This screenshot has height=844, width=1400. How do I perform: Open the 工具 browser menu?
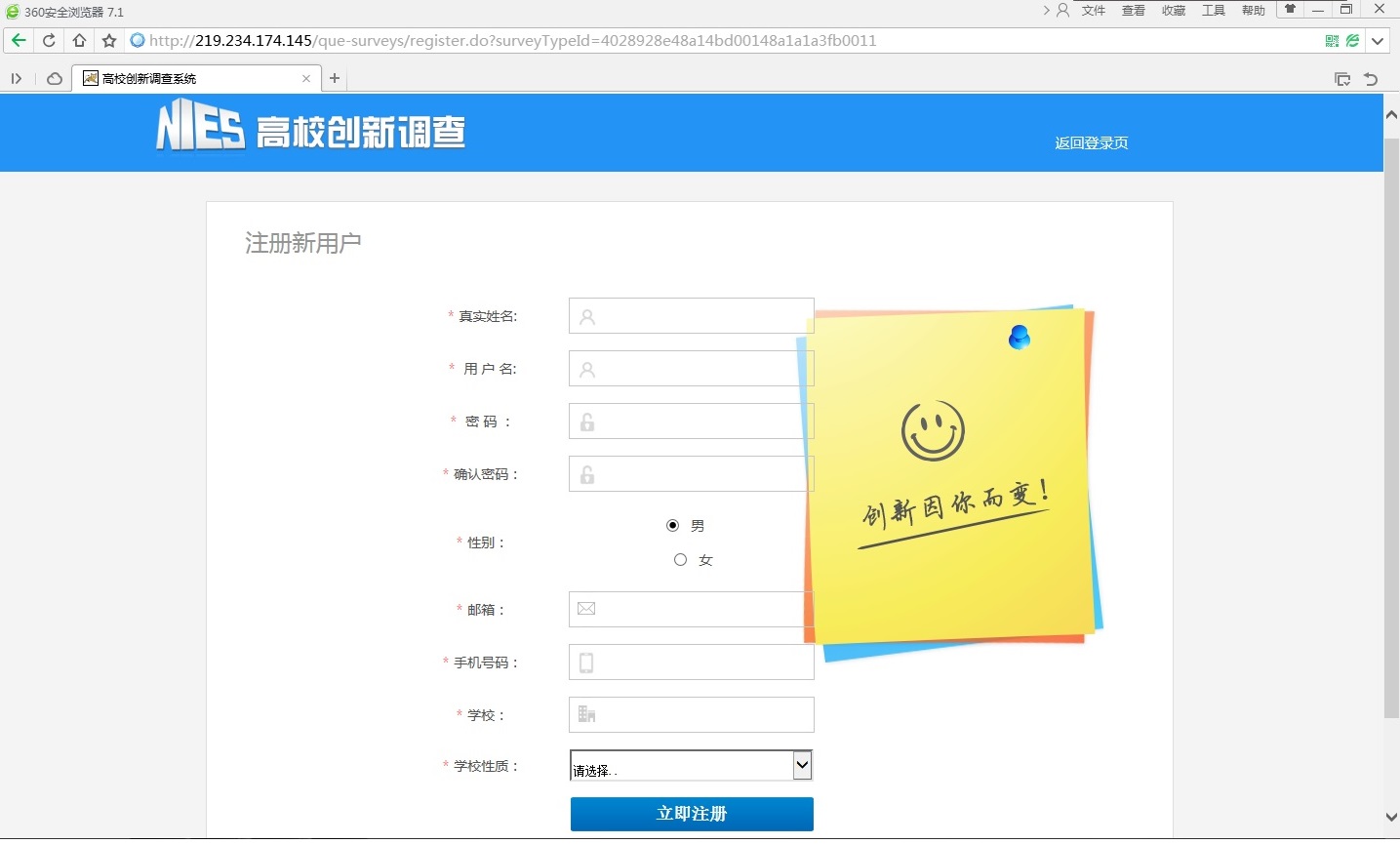tap(1213, 11)
